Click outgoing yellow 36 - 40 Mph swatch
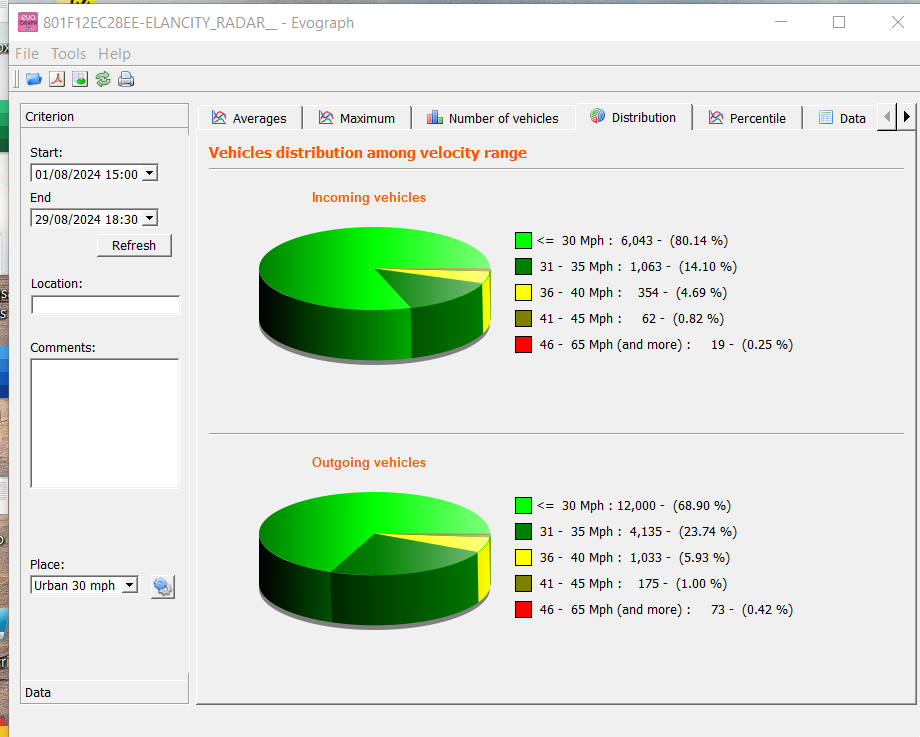This screenshot has width=920, height=737. 523,557
